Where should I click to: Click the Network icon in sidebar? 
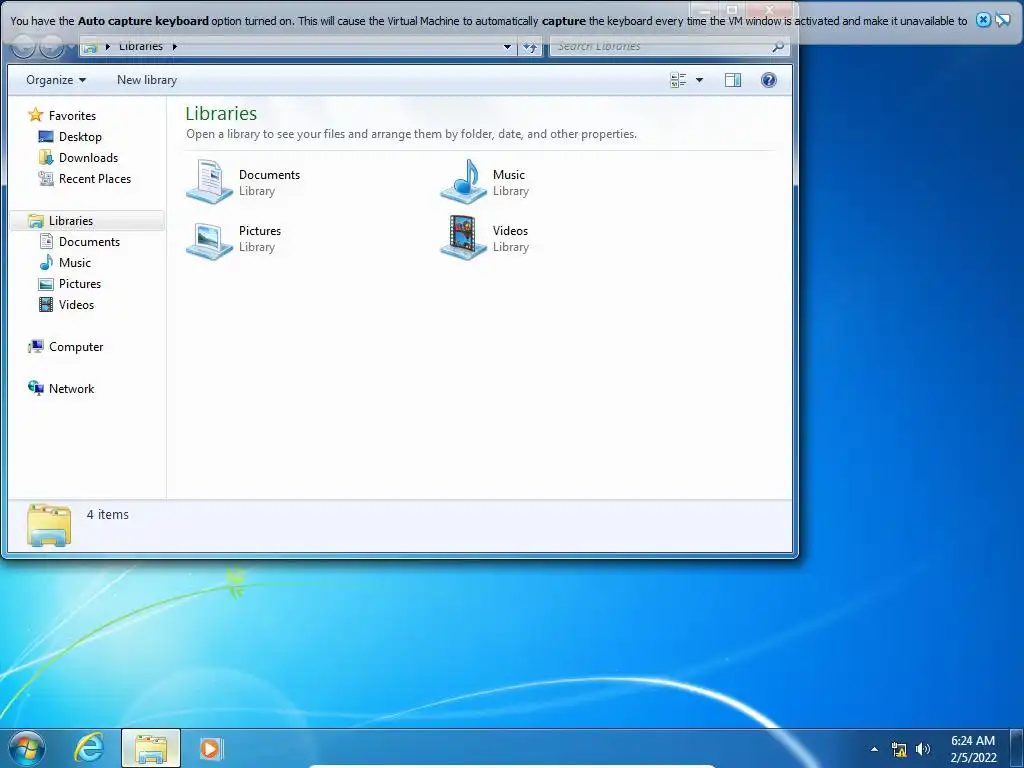[x=36, y=388]
